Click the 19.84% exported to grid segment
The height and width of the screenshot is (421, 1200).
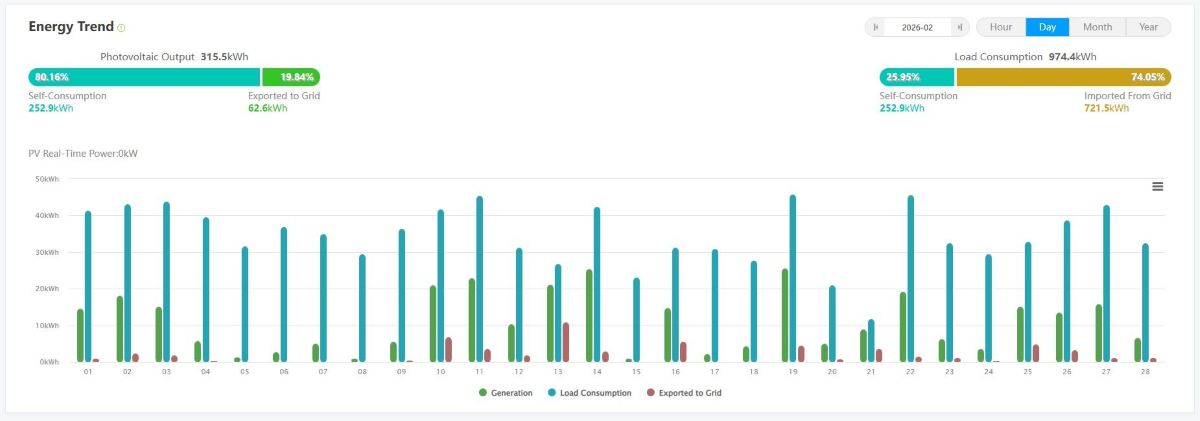coord(291,77)
